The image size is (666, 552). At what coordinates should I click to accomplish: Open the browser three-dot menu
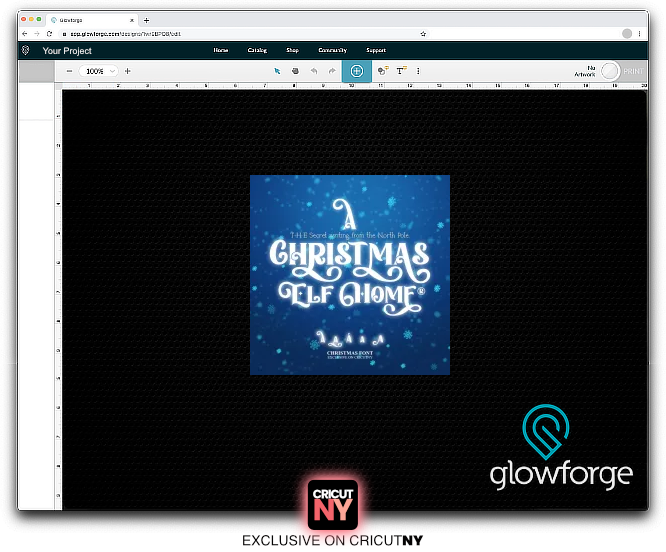click(639, 34)
